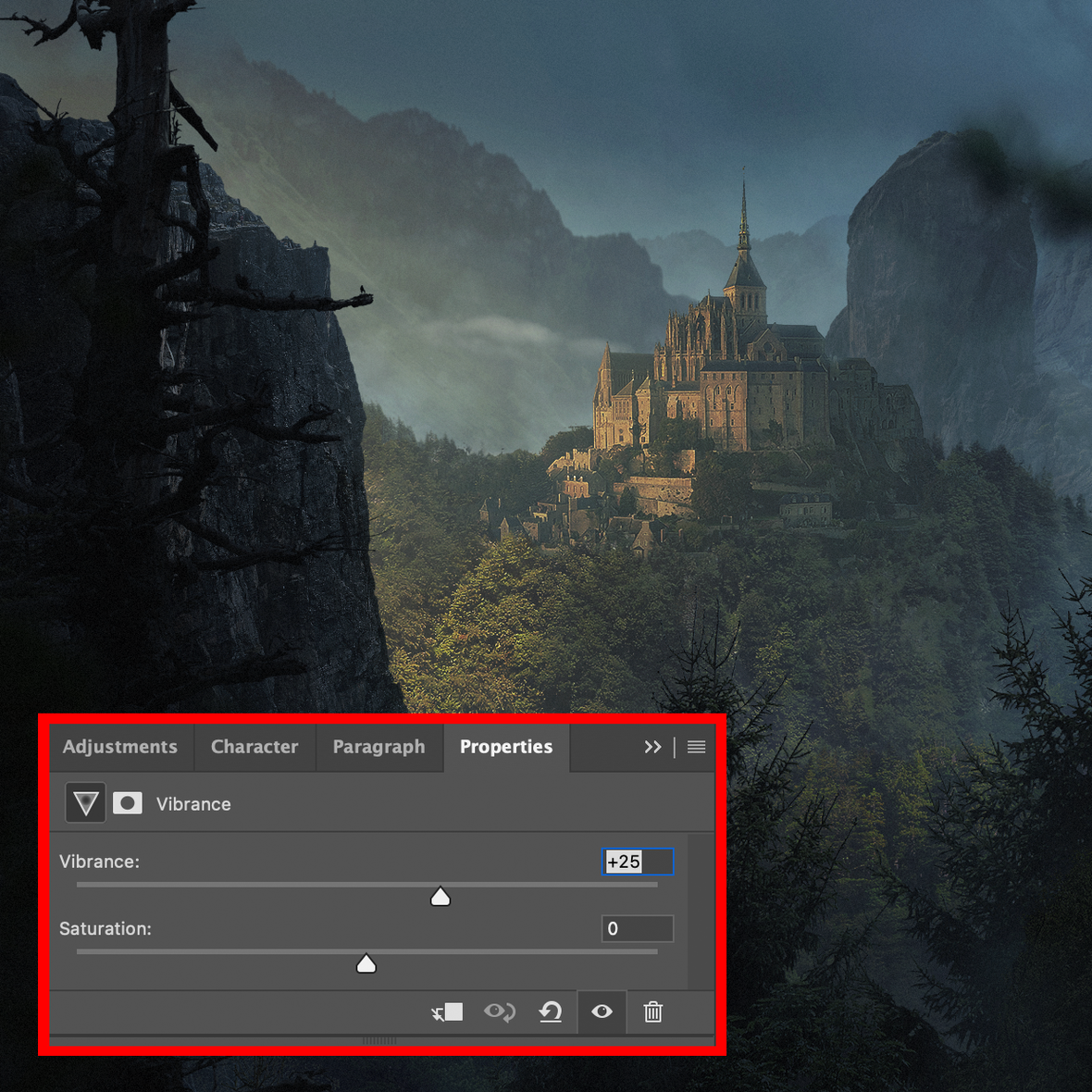The width and height of the screenshot is (1092, 1092).
Task: Open the Character tab
Action: pyautogui.click(x=254, y=747)
